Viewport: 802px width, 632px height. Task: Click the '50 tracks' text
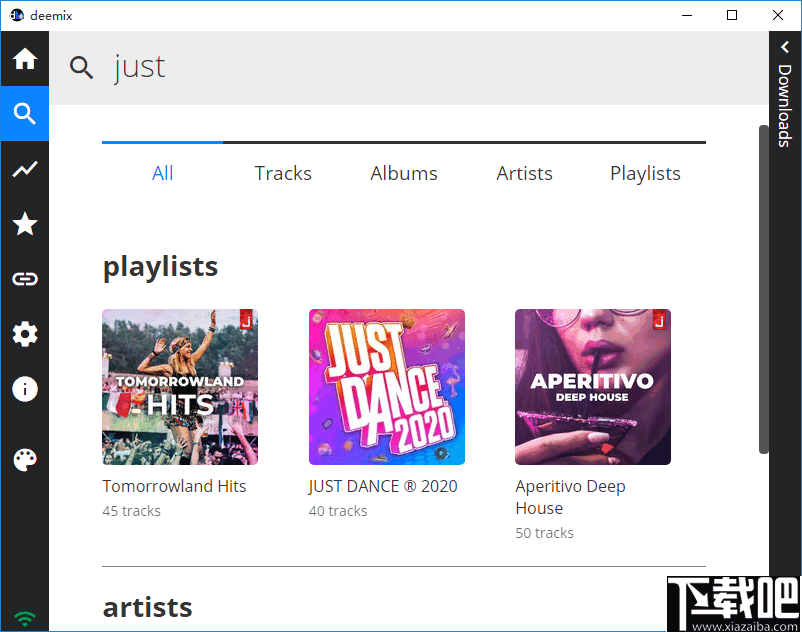[544, 533]
